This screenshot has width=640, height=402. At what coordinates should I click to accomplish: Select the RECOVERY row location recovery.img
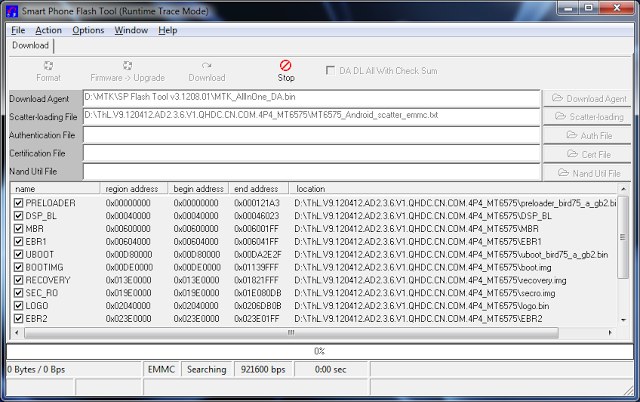(x=430, y=280)
